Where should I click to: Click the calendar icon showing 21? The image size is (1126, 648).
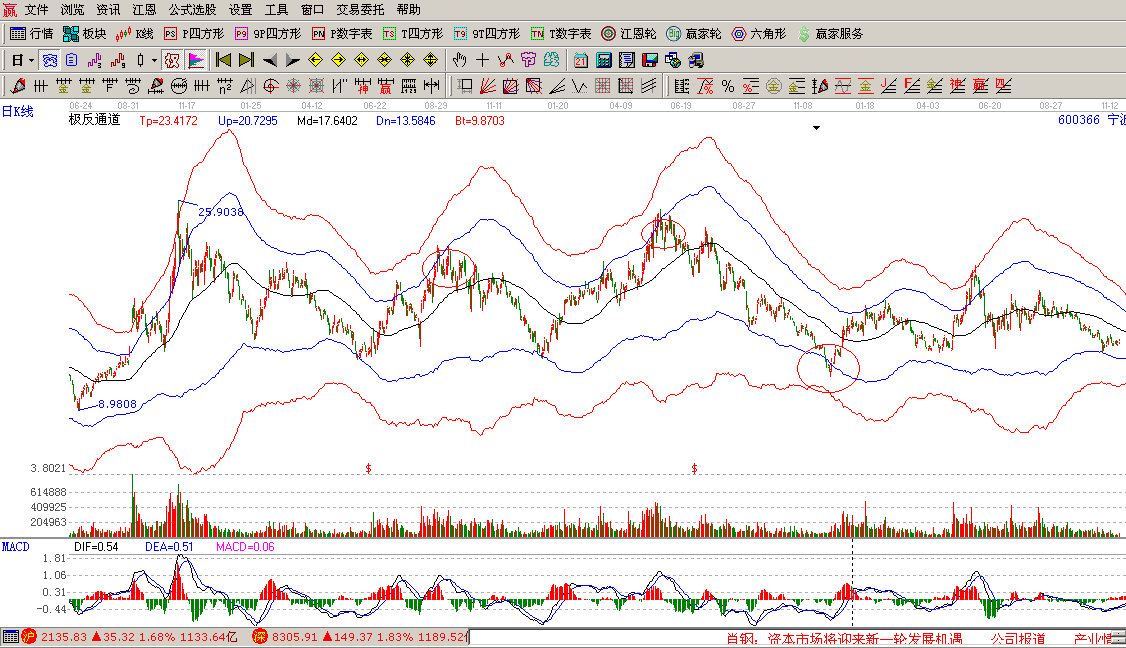[581, 59]
